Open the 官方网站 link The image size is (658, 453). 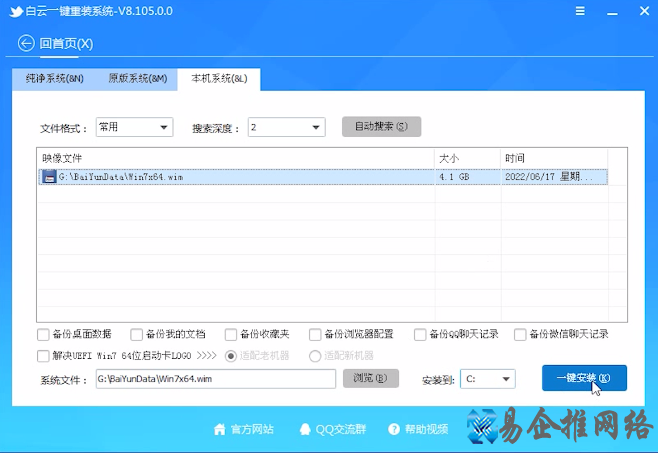pyautogui.click(x=252, y=429)
